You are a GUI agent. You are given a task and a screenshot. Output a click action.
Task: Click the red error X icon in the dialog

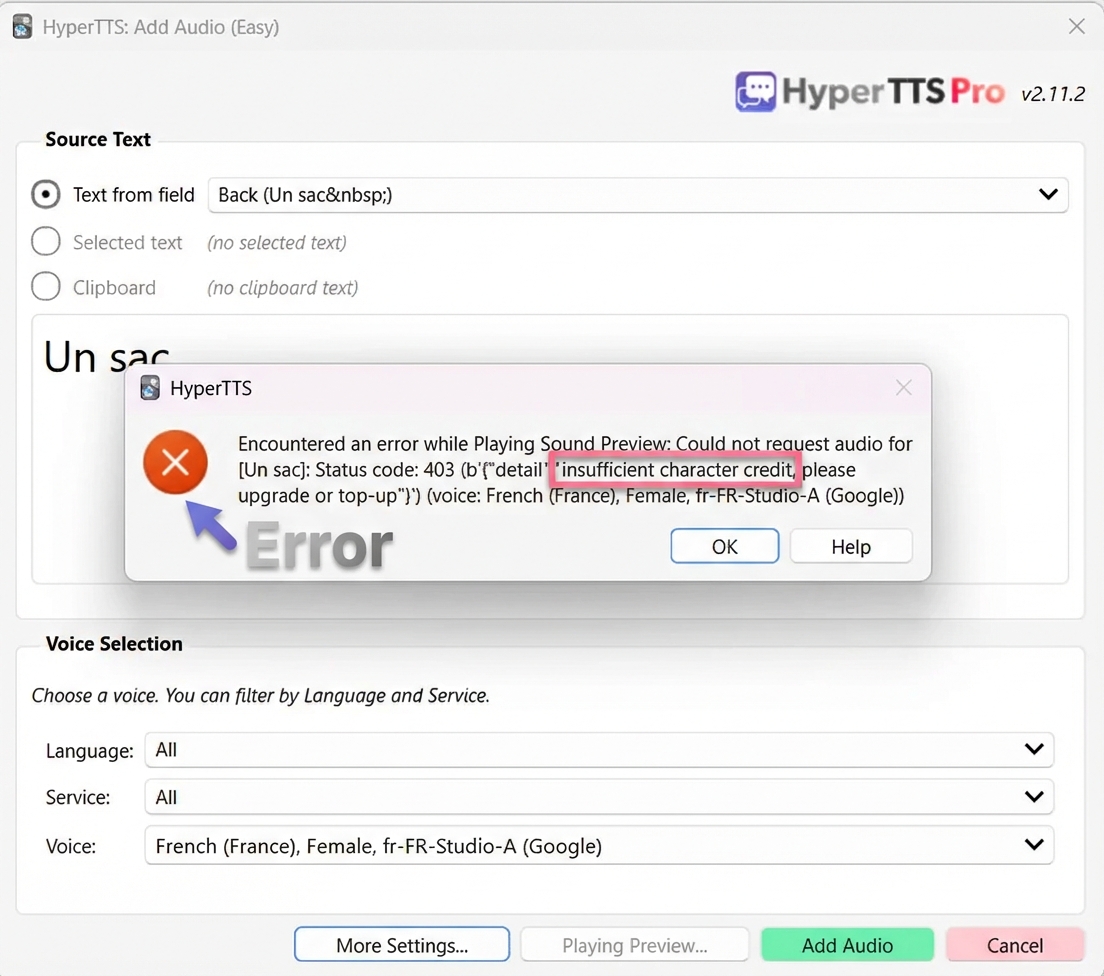click(175, 462)
